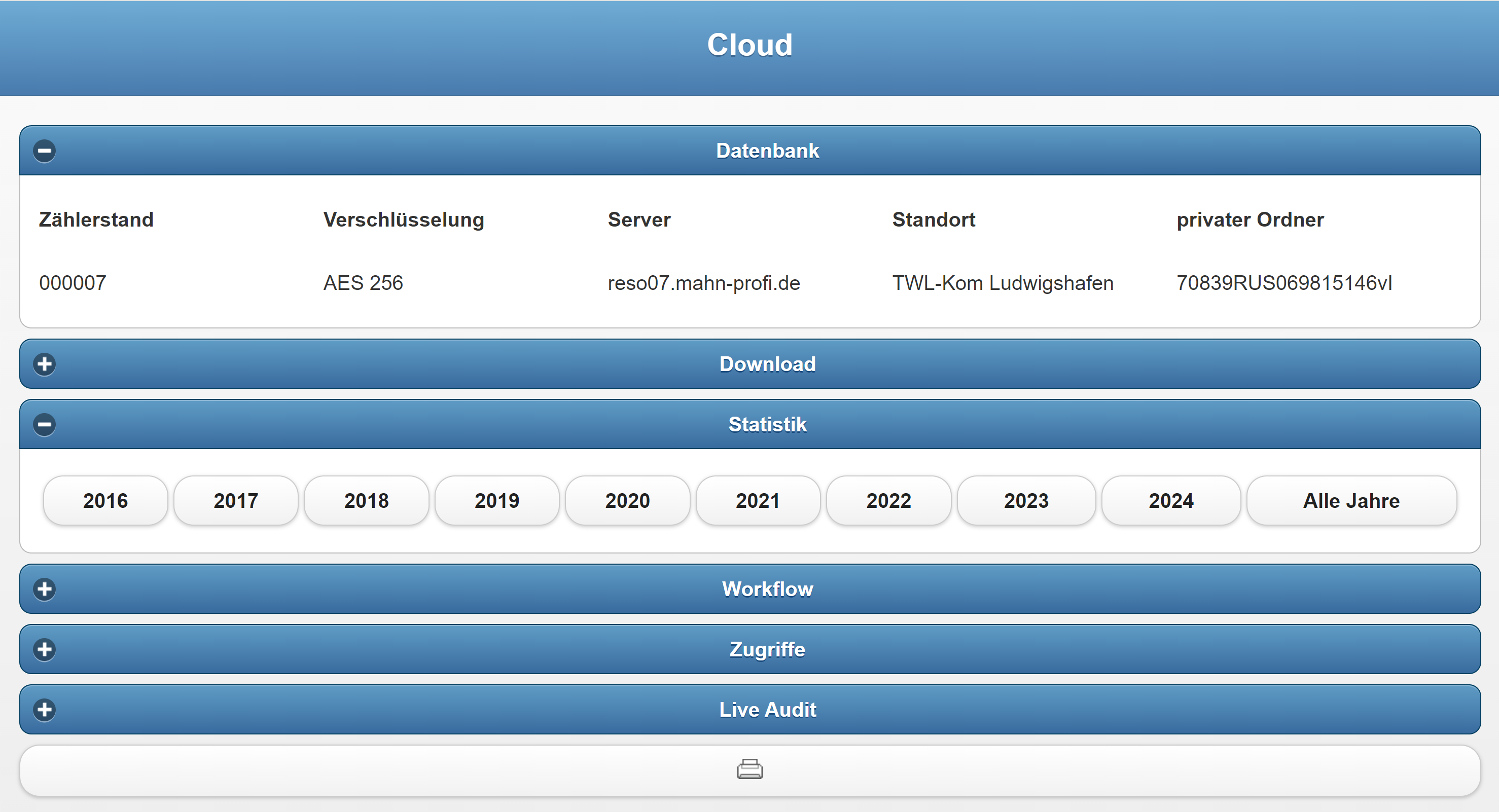Select the 2019 year button
Viewport: 1499px width, 812px height.
tap(496, 500)
